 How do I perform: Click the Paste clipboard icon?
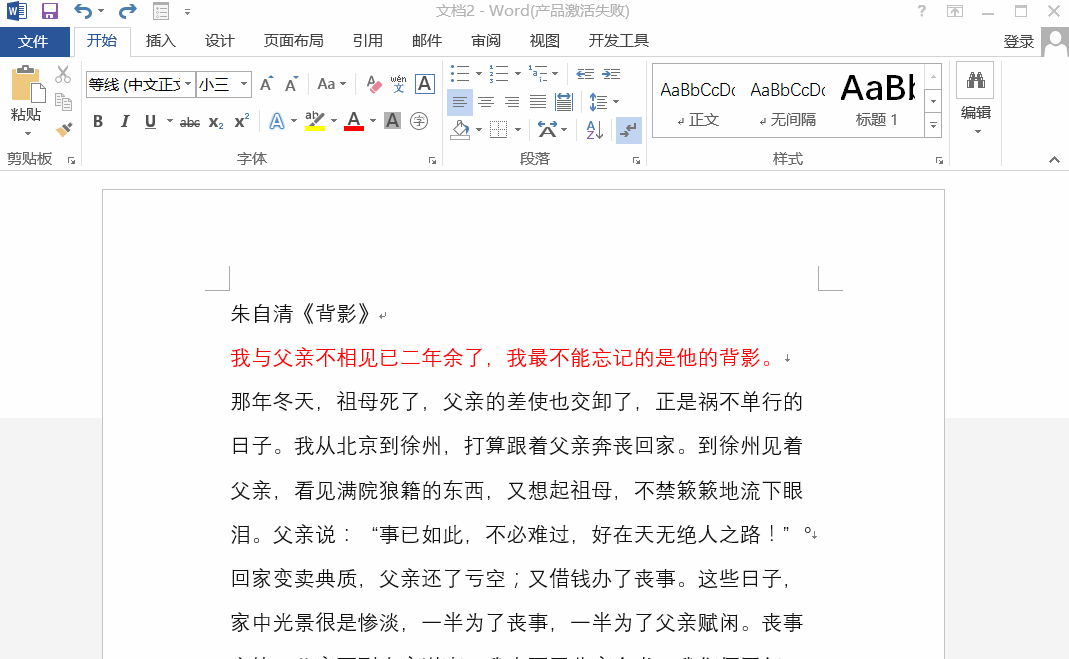(x=27, y=85)
